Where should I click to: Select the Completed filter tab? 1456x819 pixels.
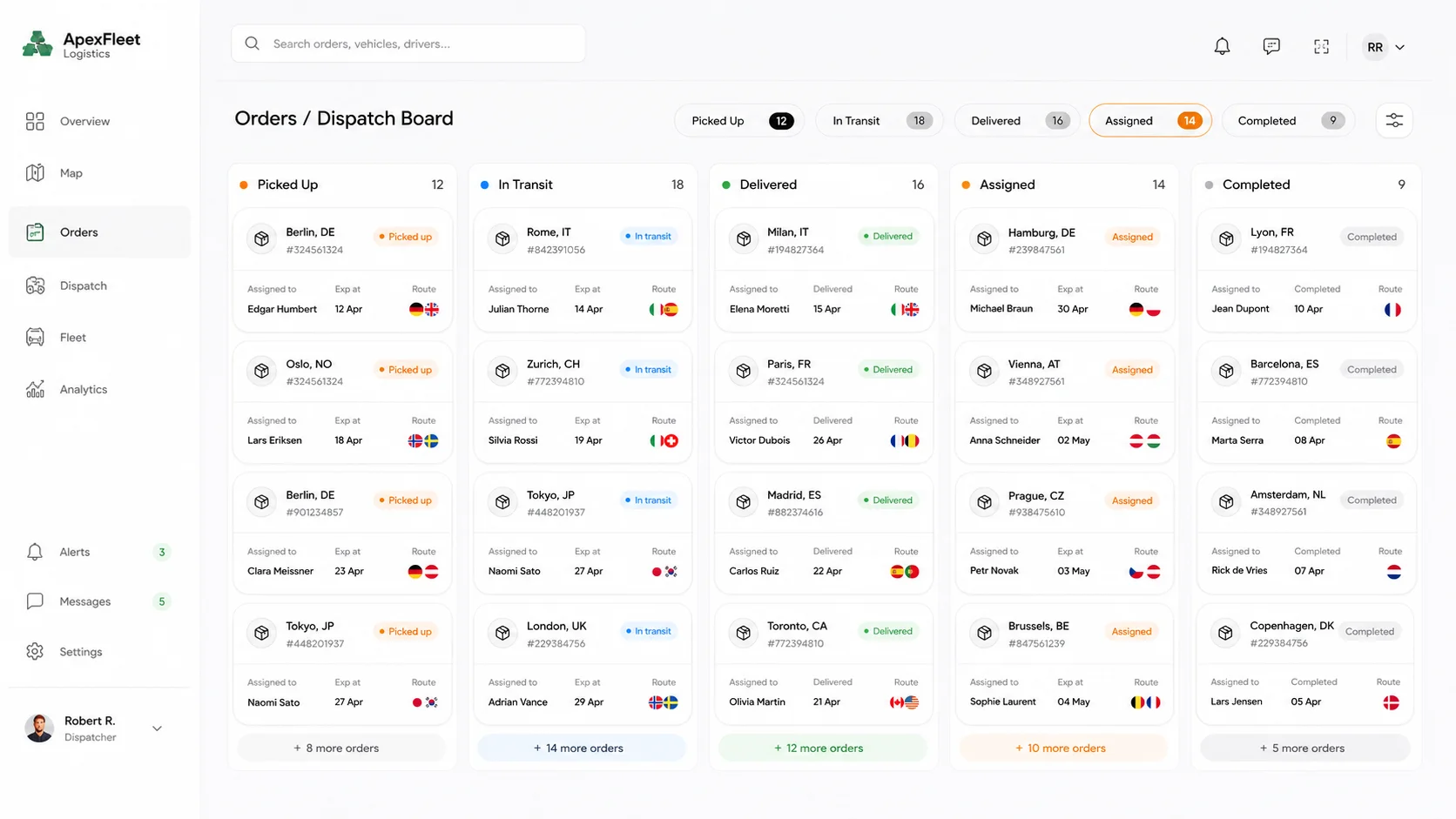[1289, 121]
